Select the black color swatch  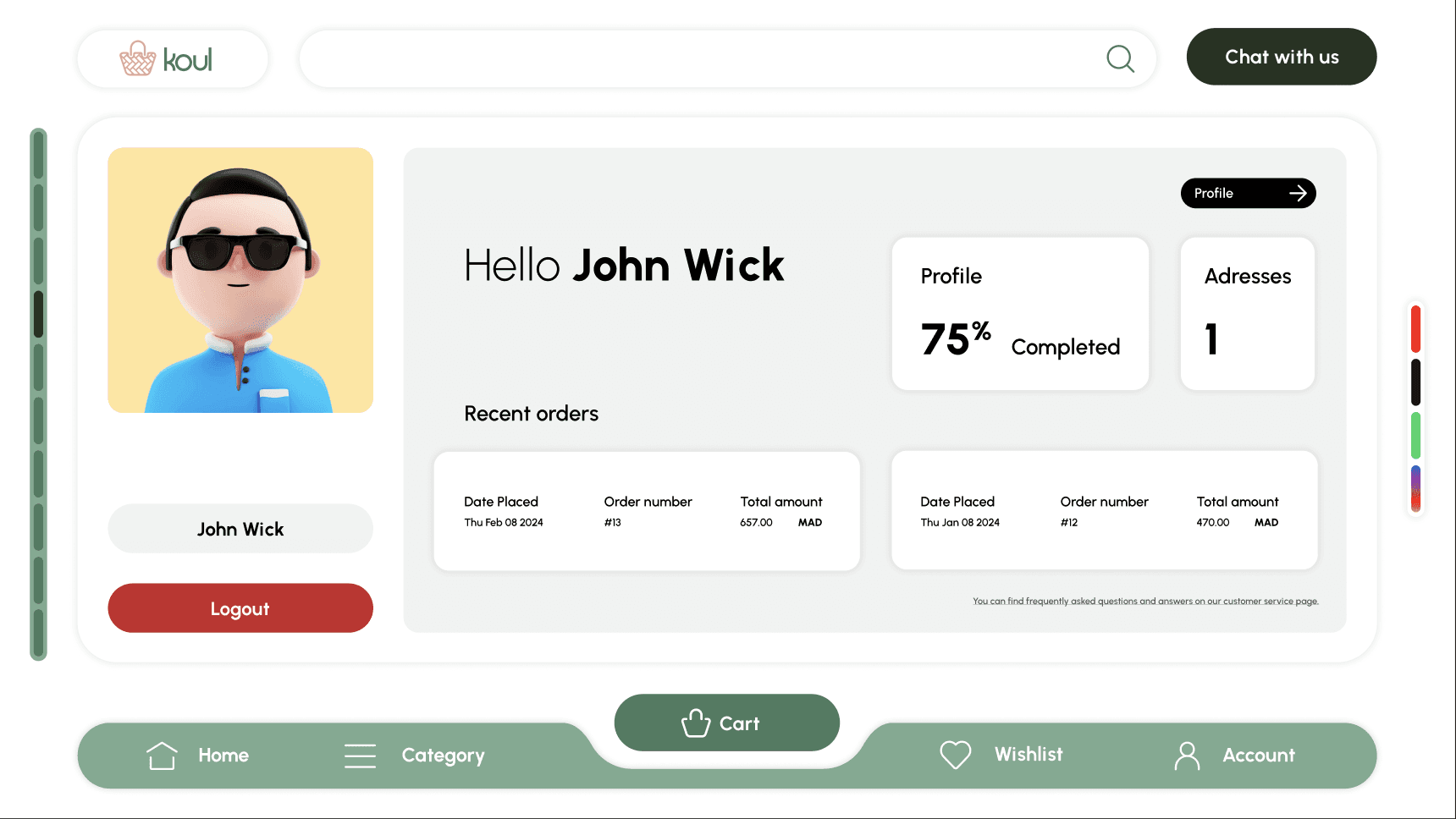pyautogui.click(x=1415, y=382)
